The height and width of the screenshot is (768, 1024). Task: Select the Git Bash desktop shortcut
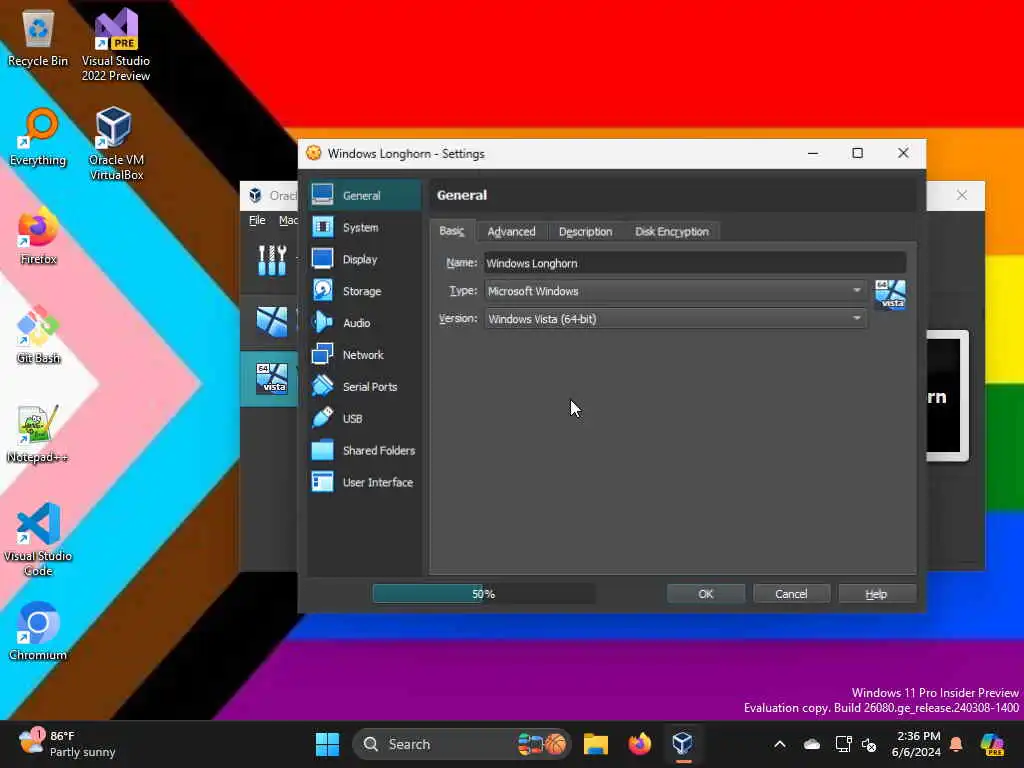(38, 334)
